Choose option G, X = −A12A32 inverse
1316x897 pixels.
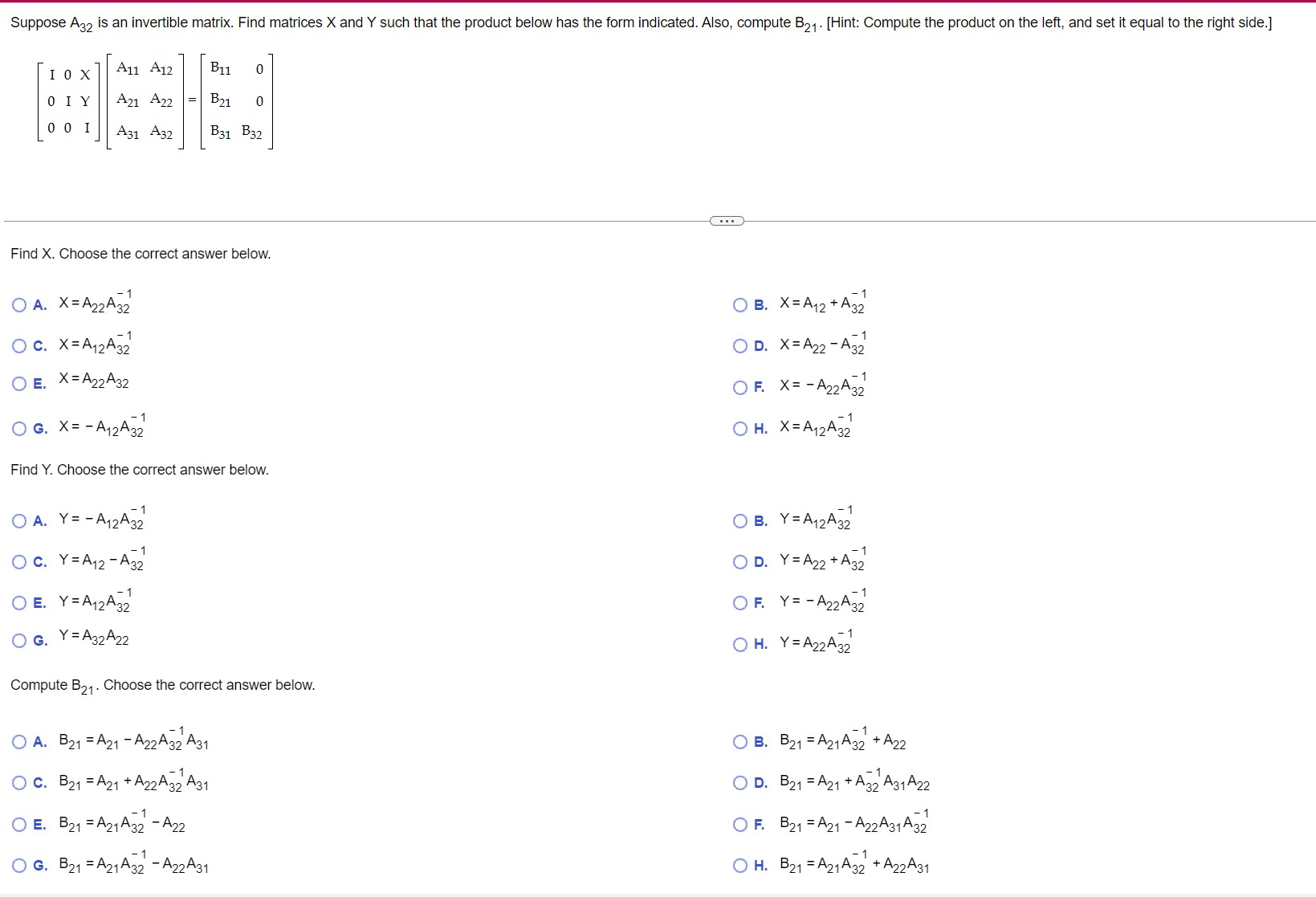[x=18, y=428]
